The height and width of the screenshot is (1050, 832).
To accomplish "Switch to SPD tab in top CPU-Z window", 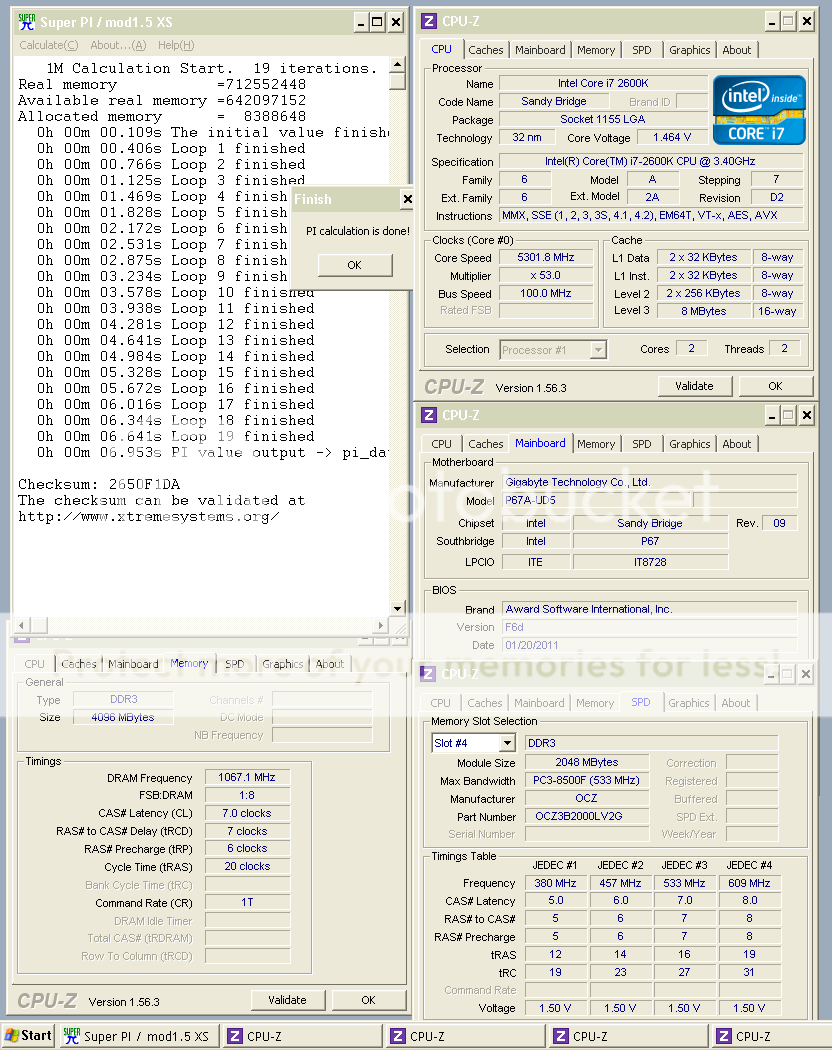I will (642, 50).
